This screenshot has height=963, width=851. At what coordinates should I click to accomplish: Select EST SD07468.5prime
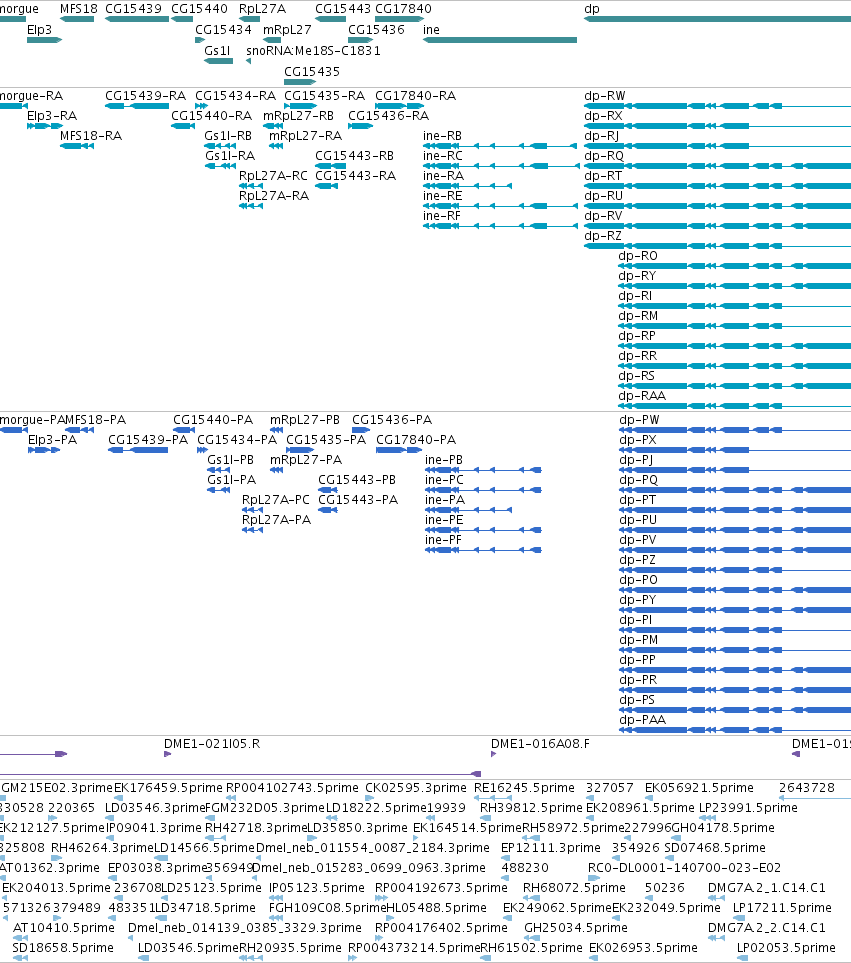click(x=715, y=848)
